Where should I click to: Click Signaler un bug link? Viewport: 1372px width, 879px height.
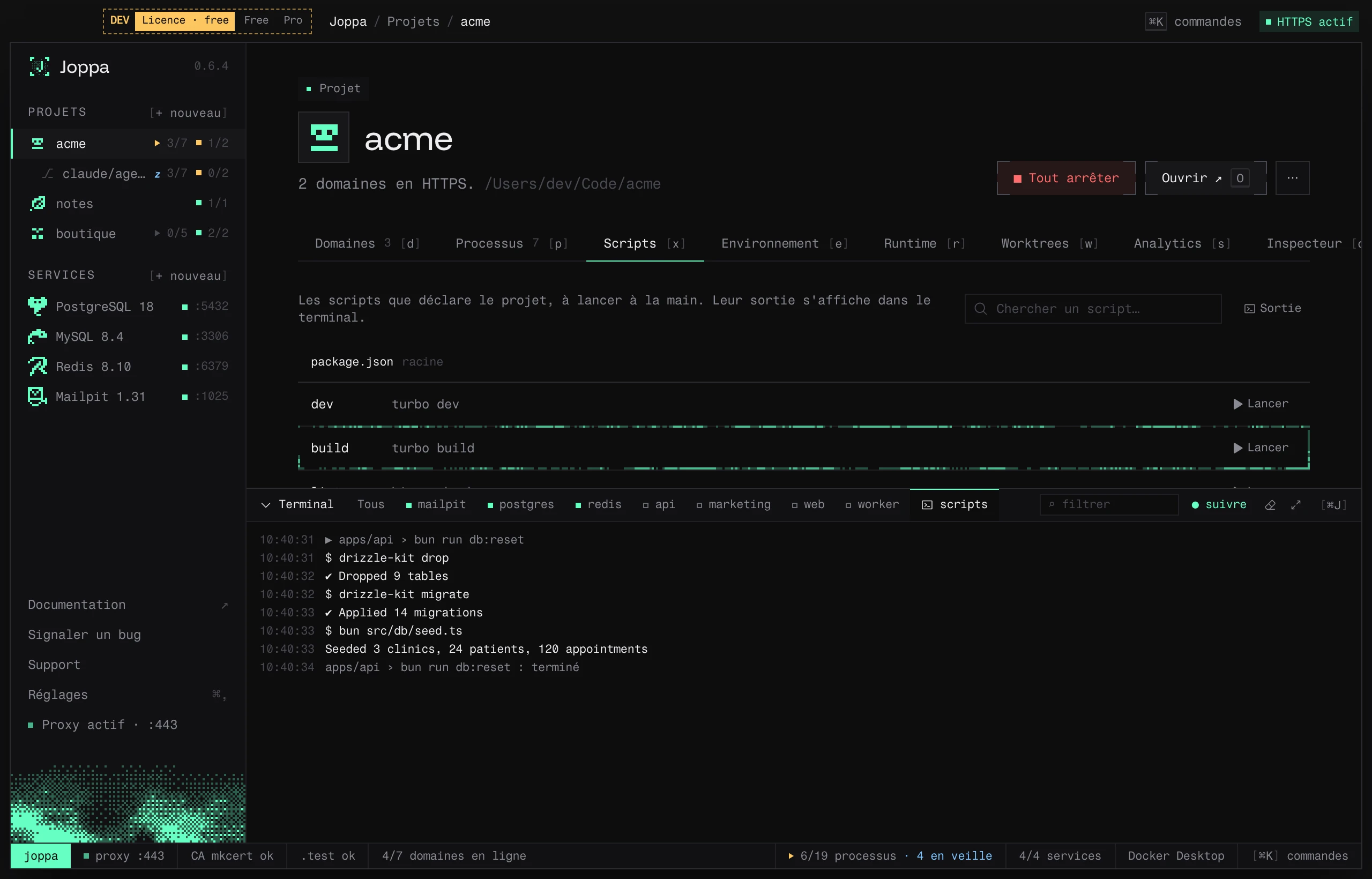[85, 635]
